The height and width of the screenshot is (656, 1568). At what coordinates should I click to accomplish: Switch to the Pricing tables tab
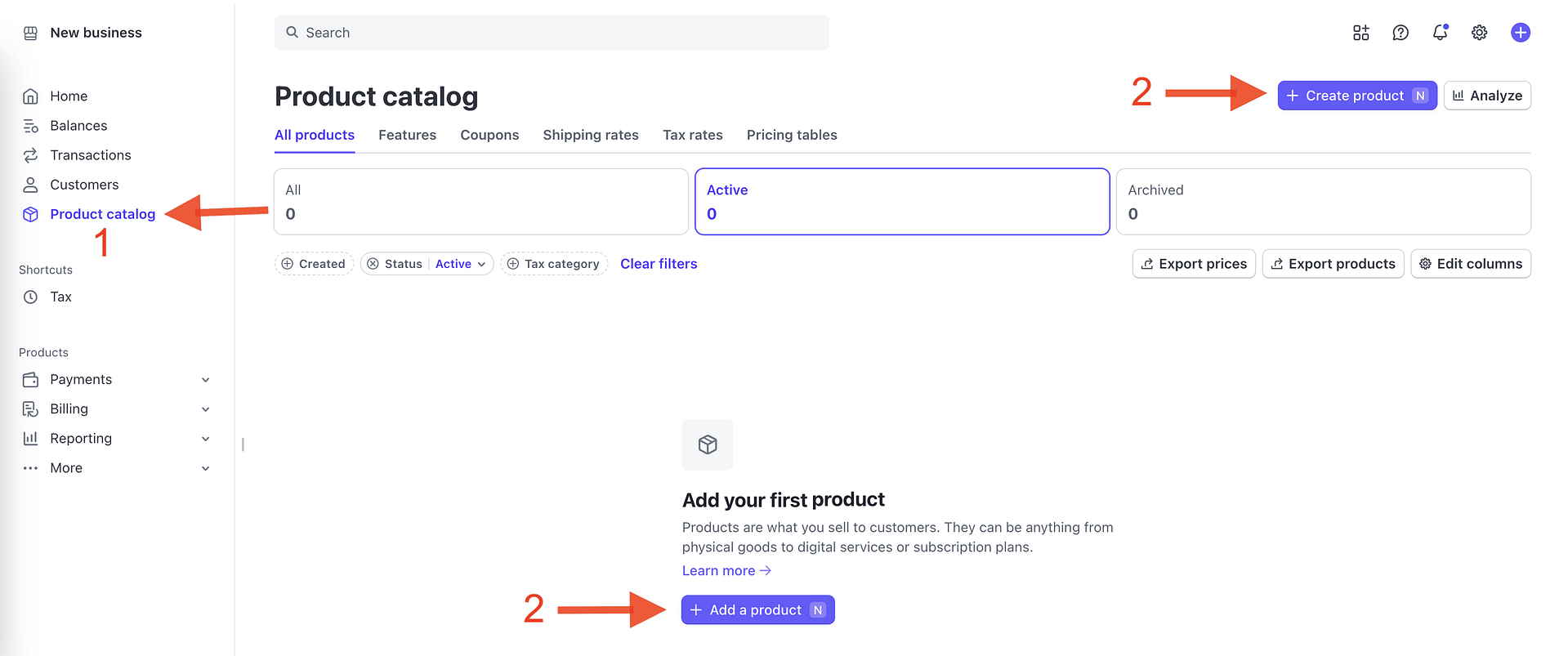point(791,136)
